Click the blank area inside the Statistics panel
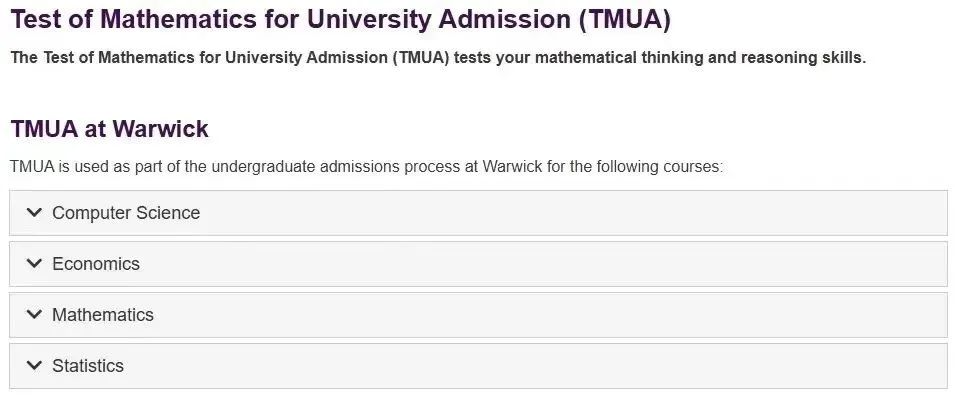Screen dimensions: 955x397 [x=536, y=367]
